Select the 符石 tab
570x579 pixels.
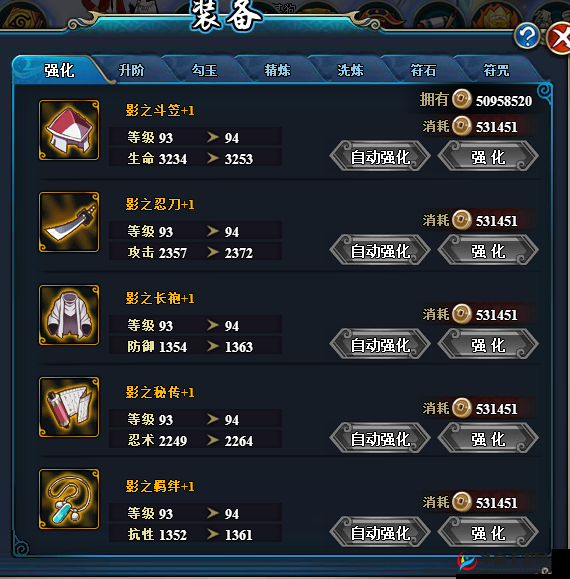(x=423, y=70)
